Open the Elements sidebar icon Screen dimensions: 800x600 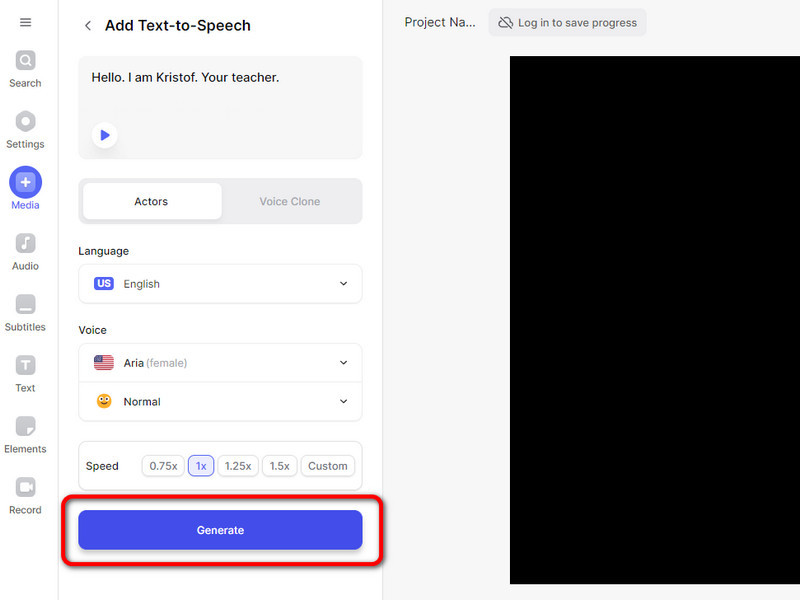coord(25,427)
